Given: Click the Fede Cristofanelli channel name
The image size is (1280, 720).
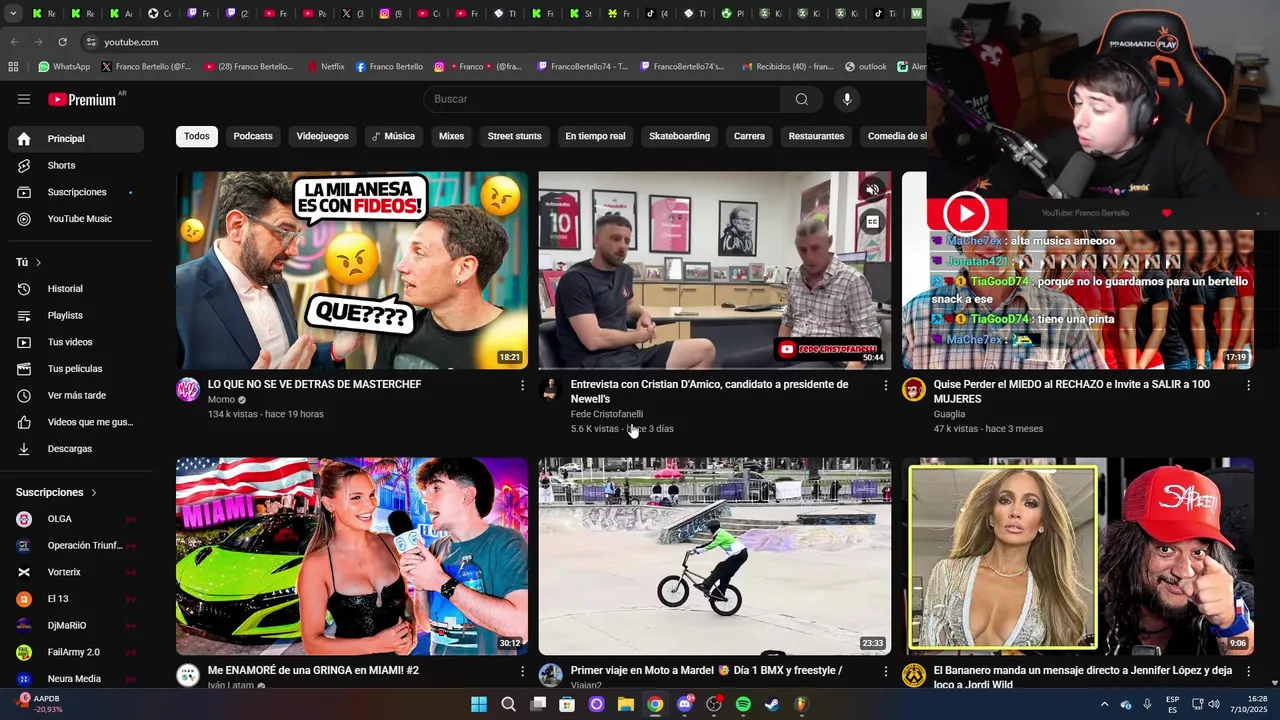Looking at the screenshot, I should [x=607, y=414].
